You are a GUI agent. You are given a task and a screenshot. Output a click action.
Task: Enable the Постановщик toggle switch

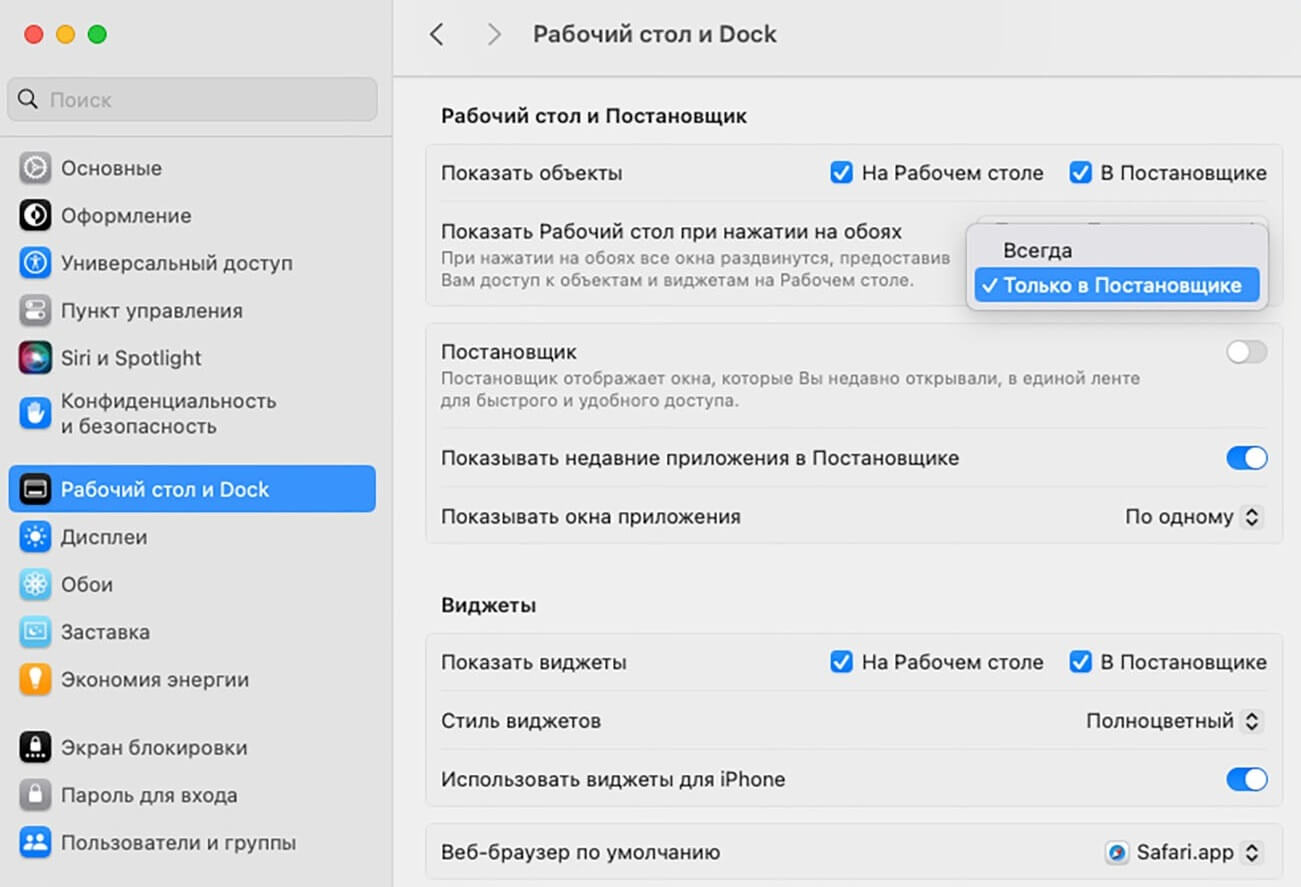pos(1246,352)
